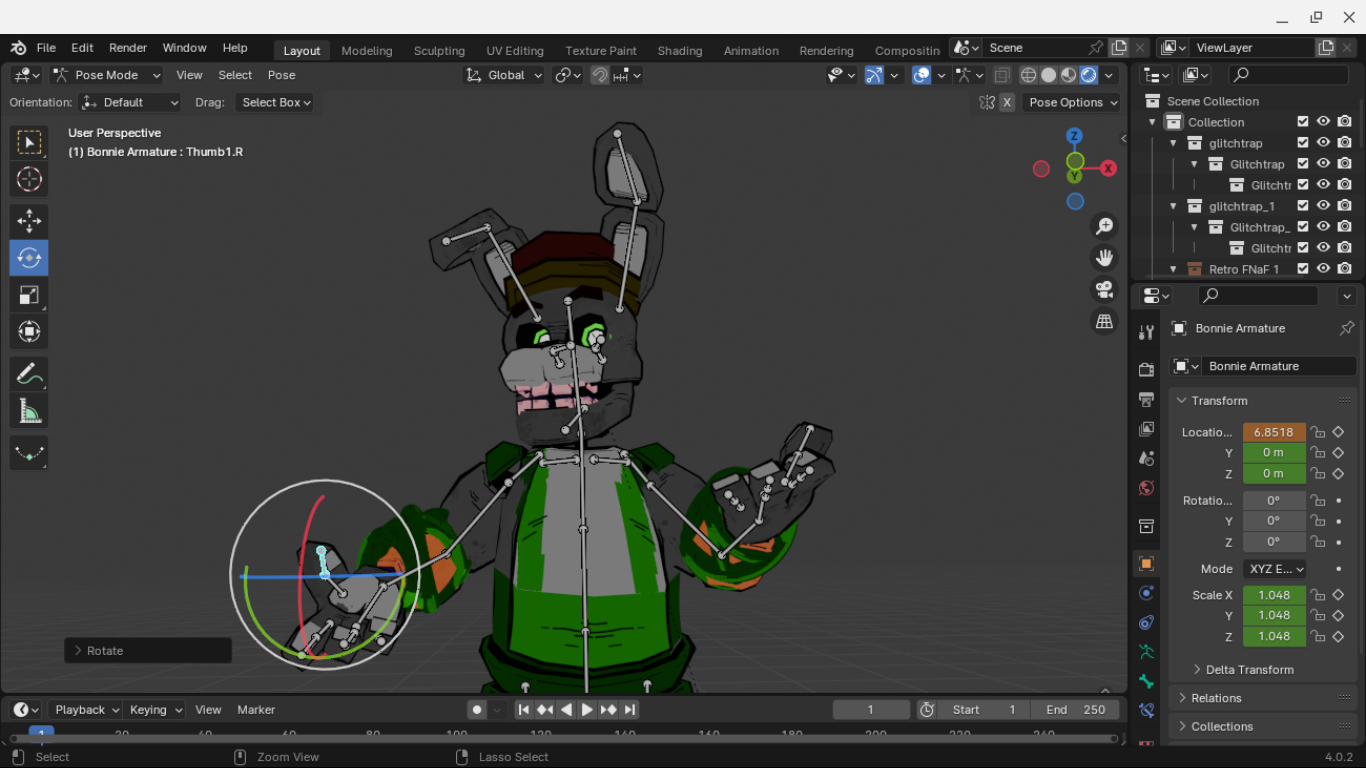1366x768 pixels.
Task: Toggle auto keying record button
Action: [477, 710]
